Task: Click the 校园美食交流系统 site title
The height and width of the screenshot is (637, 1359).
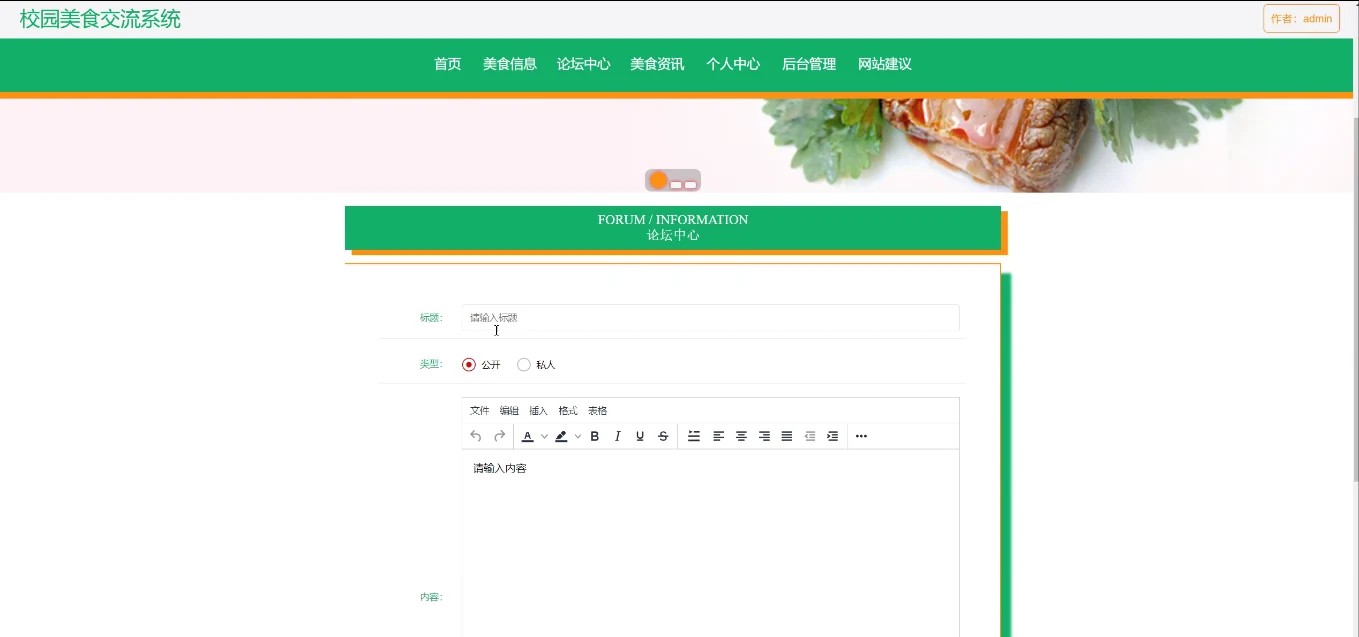Action: [x=100, y=19]
